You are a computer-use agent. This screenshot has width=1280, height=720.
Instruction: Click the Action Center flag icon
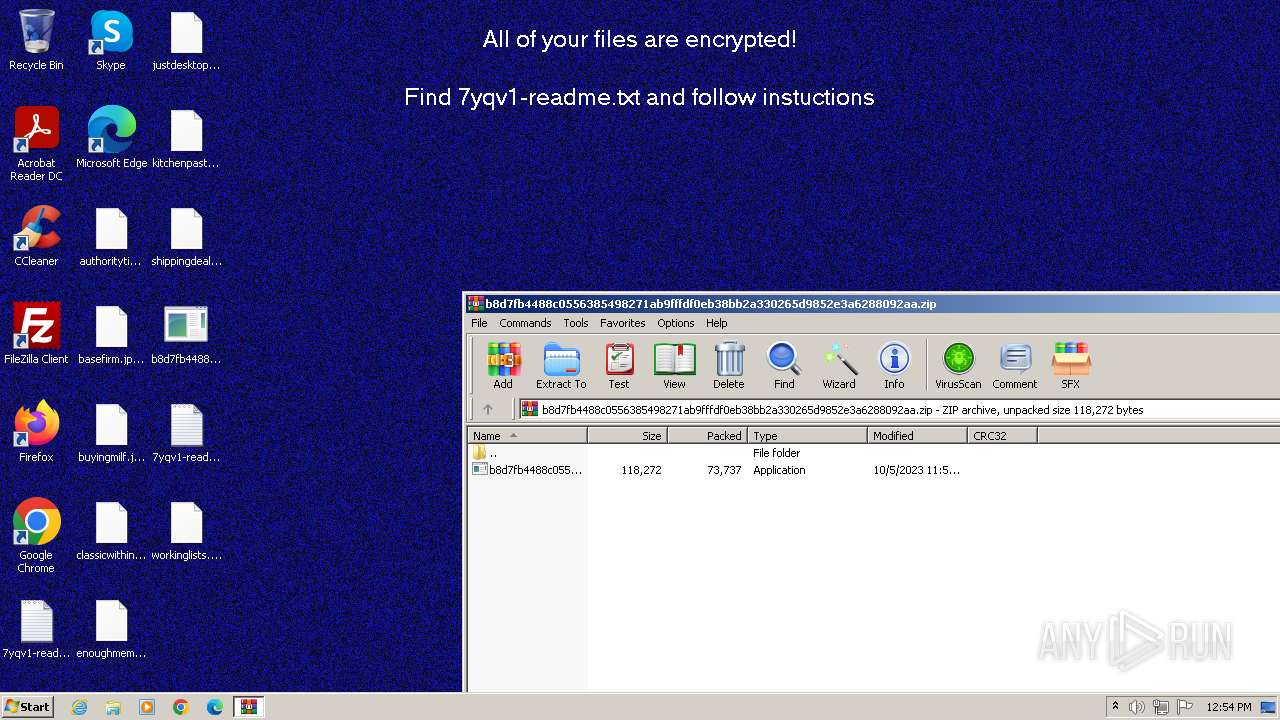(1185, 707)
